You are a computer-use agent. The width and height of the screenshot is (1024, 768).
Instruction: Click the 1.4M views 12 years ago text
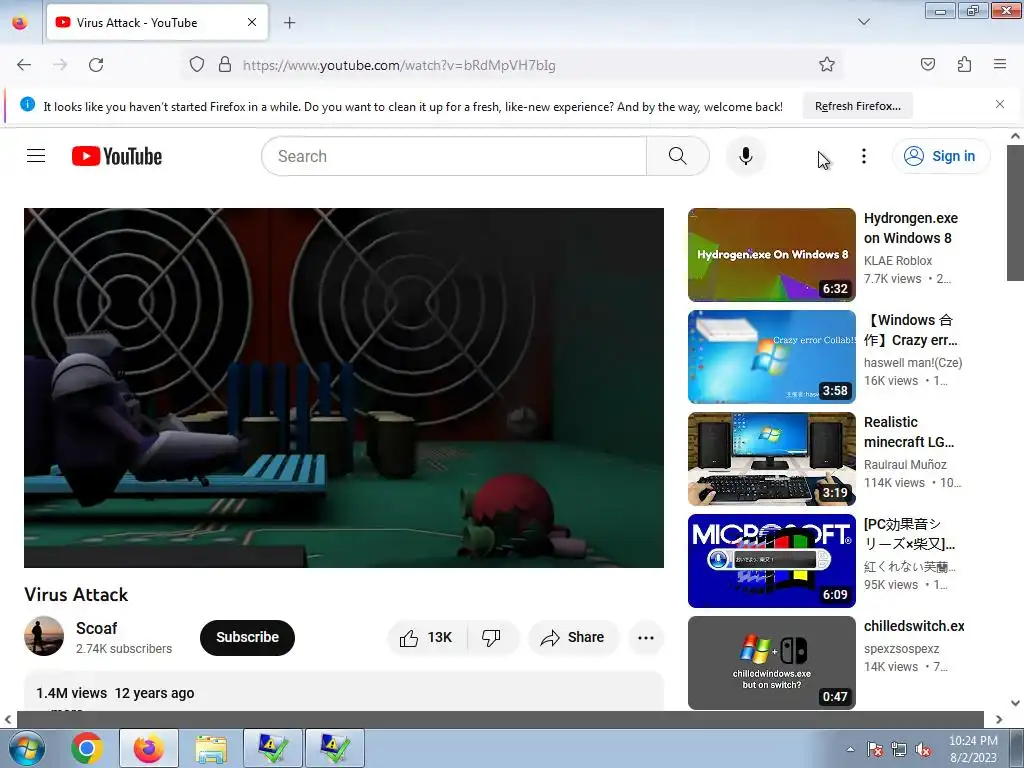pyautogui.click(x=115, y=693)
